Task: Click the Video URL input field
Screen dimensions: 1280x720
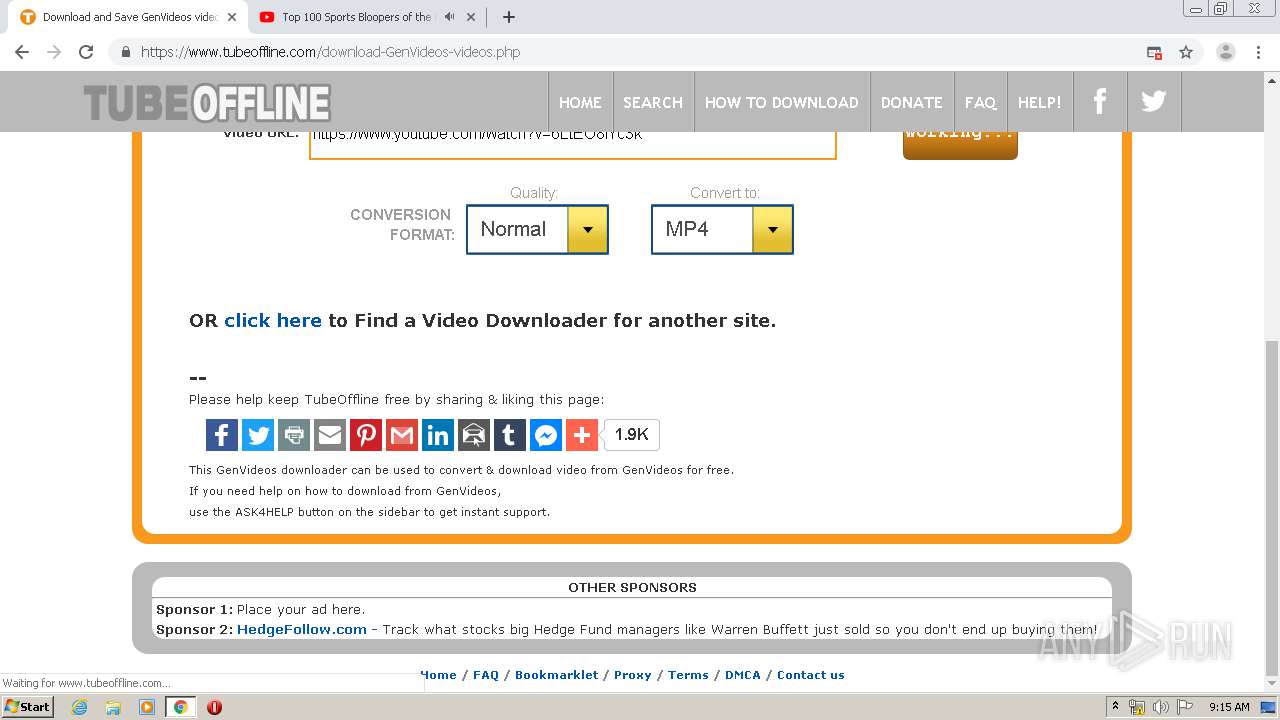Action: 573,145
